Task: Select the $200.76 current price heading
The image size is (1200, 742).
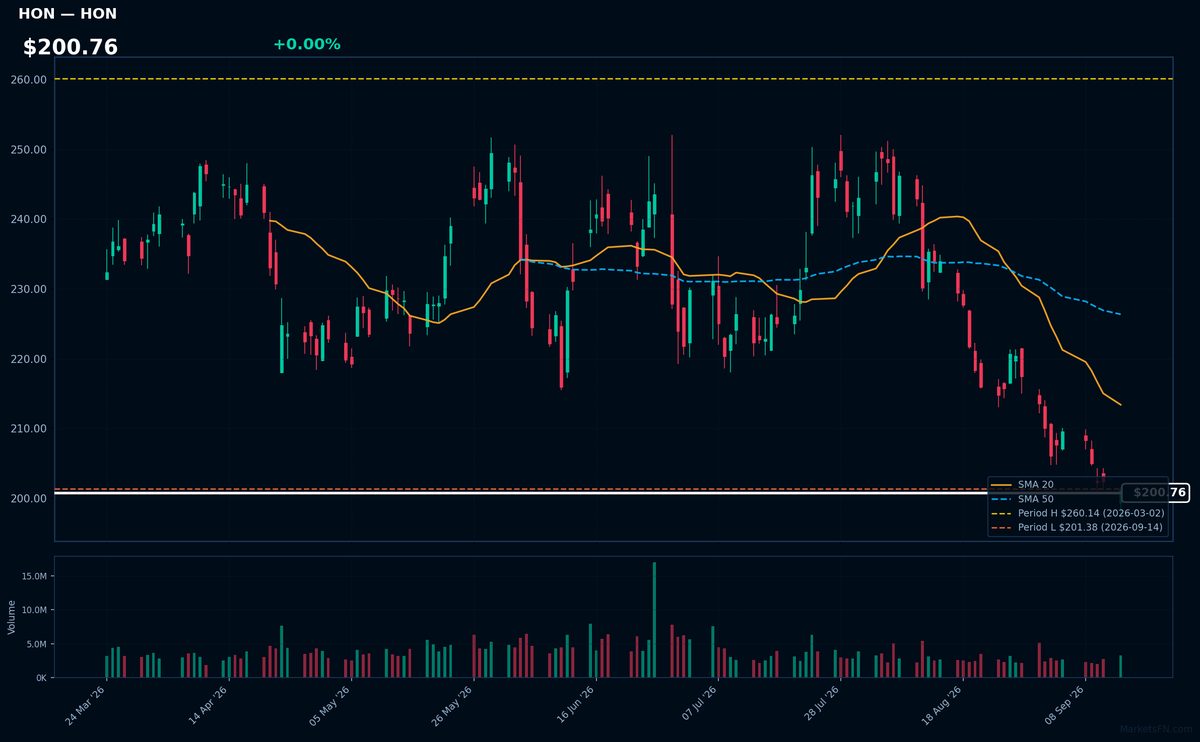Action: coord(70,47)
